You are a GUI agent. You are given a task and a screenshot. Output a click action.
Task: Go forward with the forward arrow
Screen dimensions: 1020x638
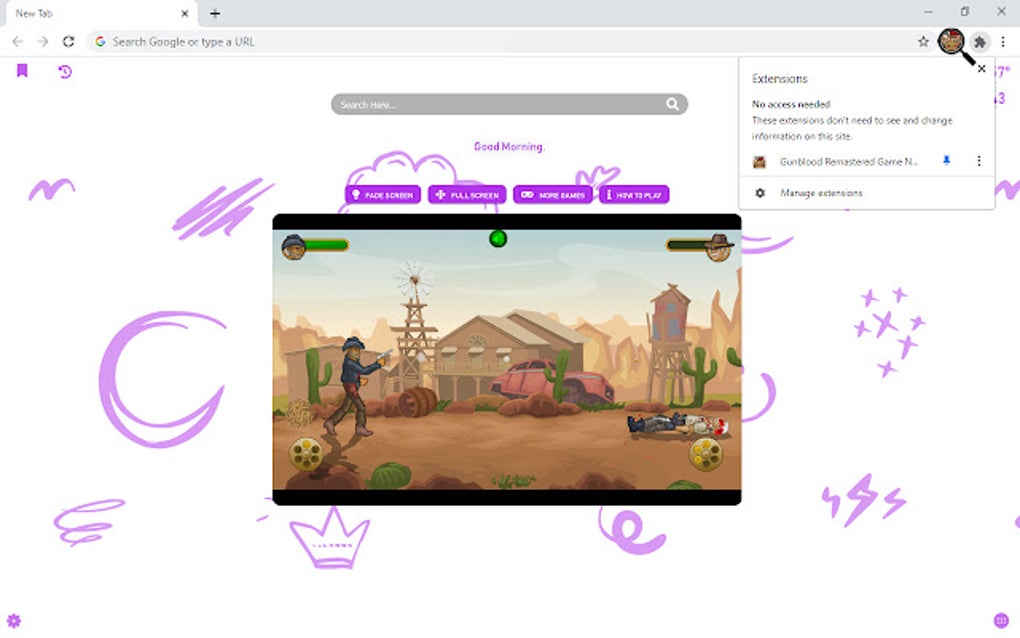(43, 42)
